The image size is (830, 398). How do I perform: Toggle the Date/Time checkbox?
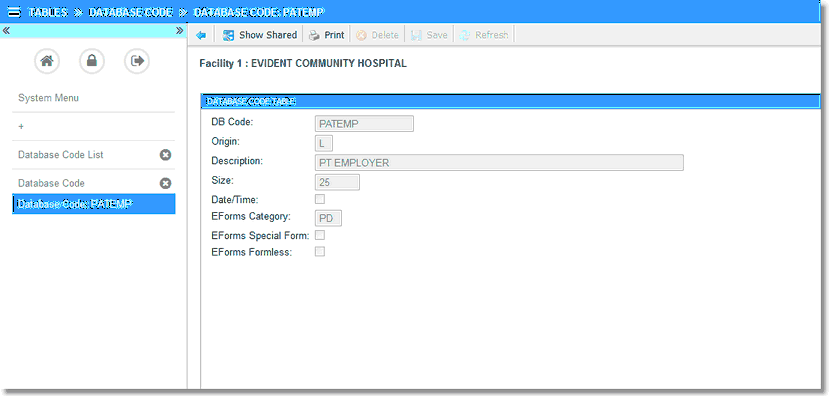320,200
